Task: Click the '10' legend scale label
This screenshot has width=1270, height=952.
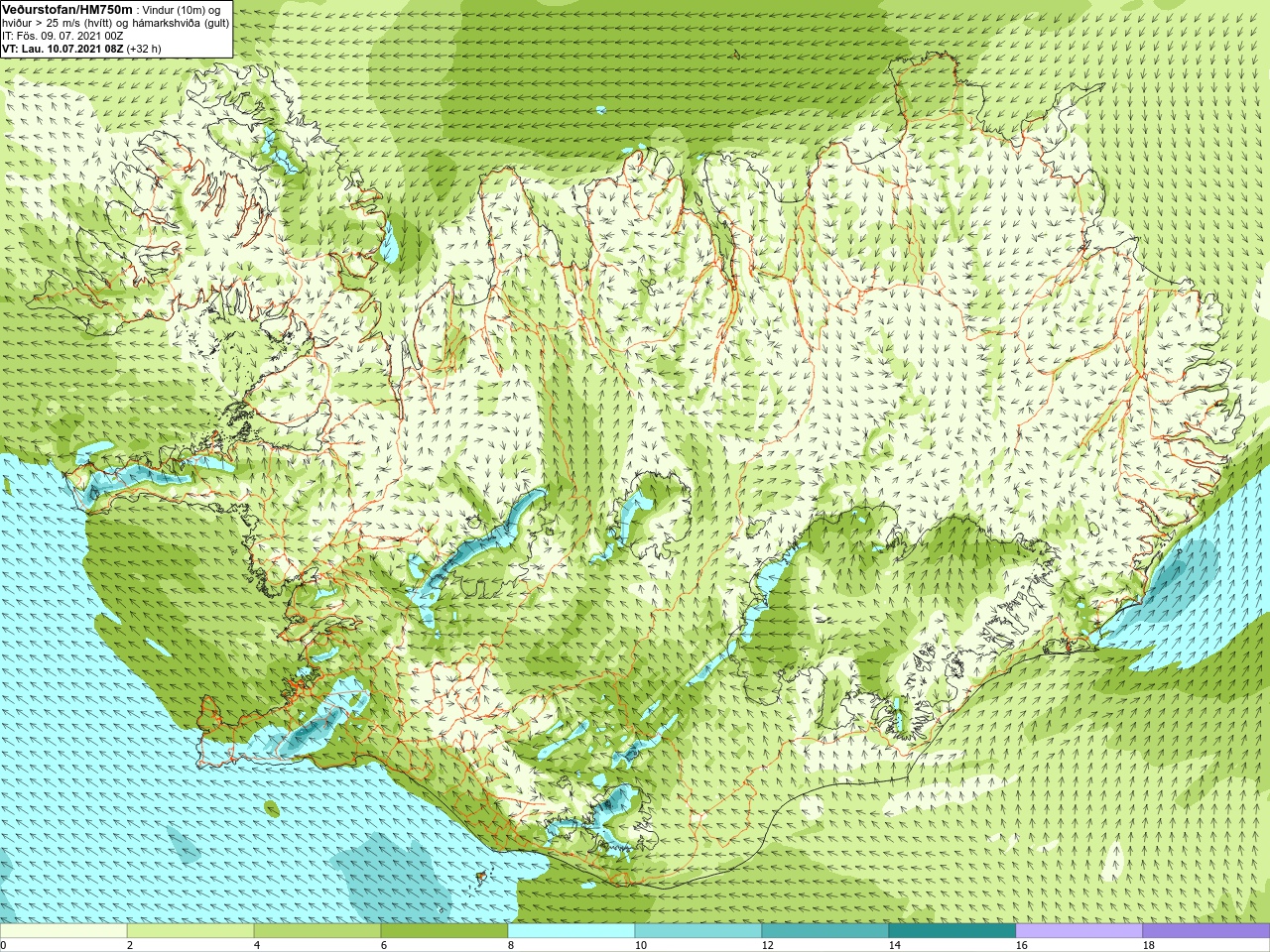Action: pos(640,945)
